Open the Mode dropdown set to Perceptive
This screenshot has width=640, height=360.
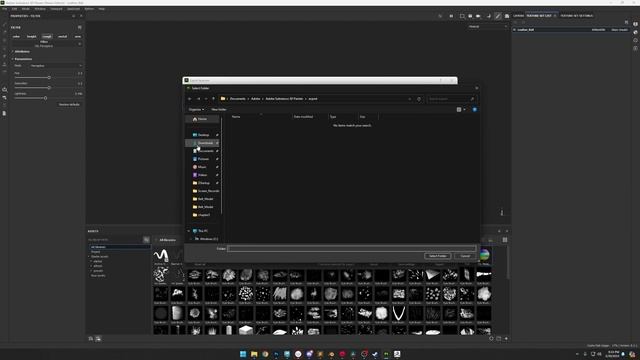56,66
